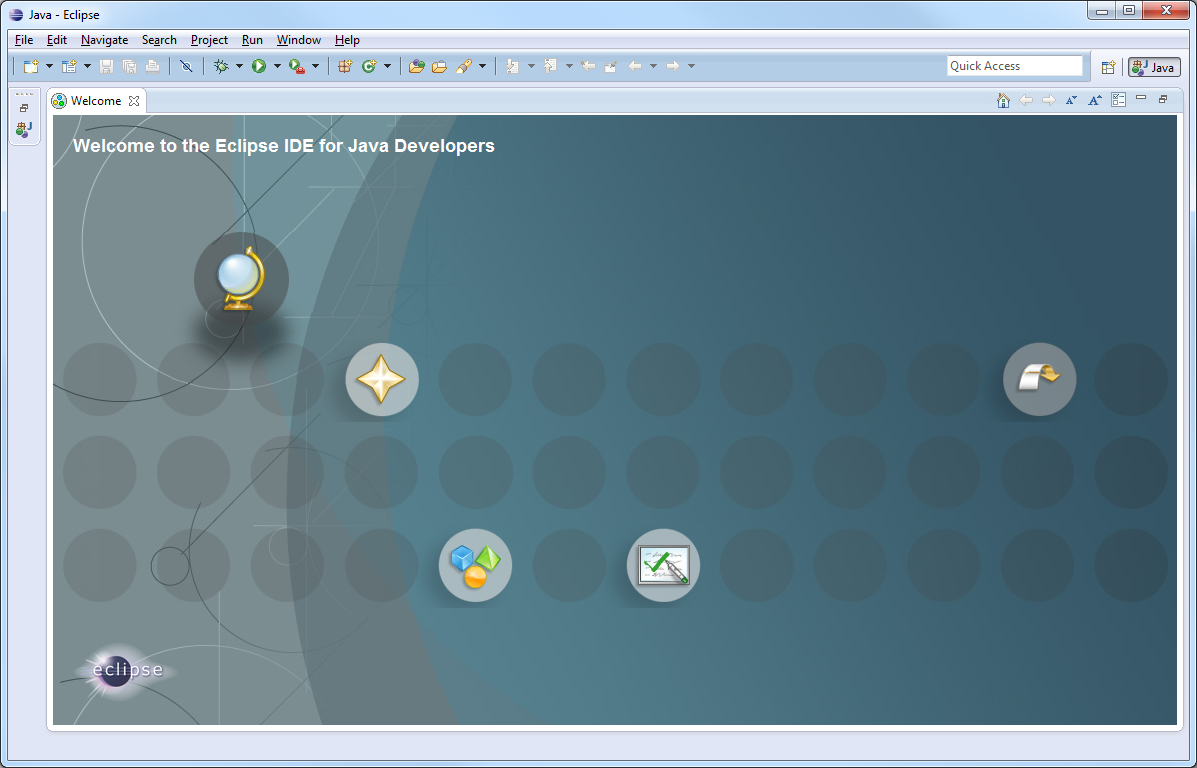
Task: Click Welcome page Navigate Forward arrow
Action: click(x=1049, y=100)
